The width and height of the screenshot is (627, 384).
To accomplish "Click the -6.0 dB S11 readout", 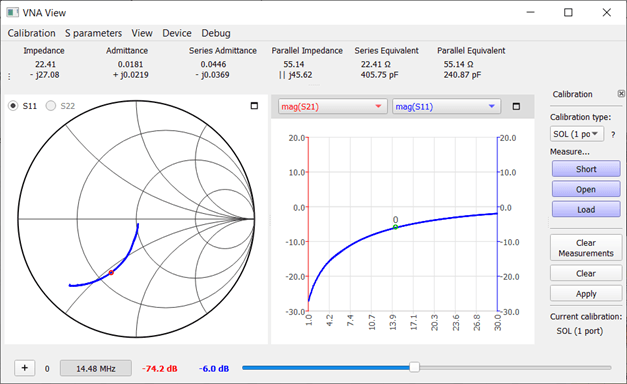I will (214, 369).
